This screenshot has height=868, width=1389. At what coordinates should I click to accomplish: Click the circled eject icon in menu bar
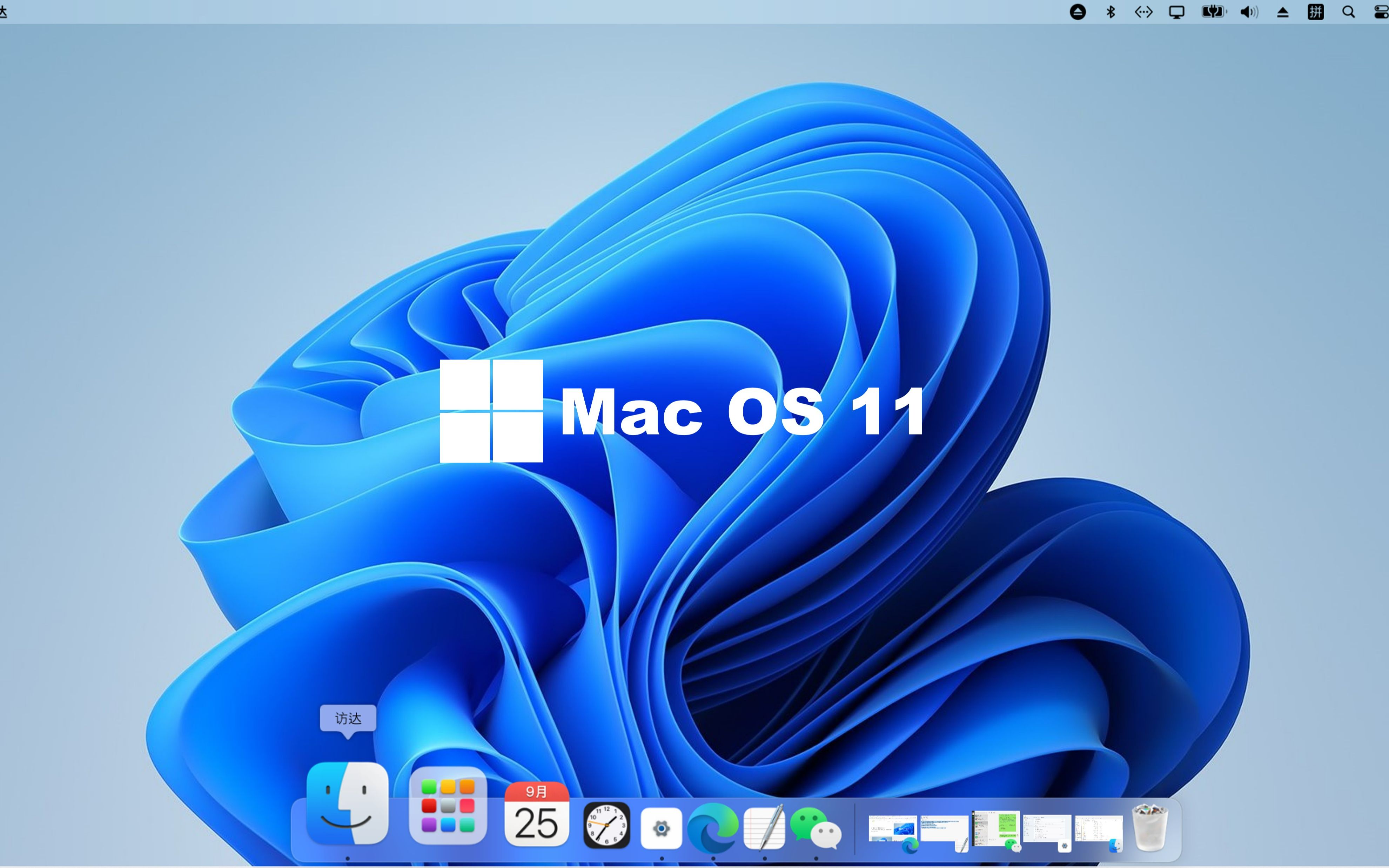click(1078, 12)
